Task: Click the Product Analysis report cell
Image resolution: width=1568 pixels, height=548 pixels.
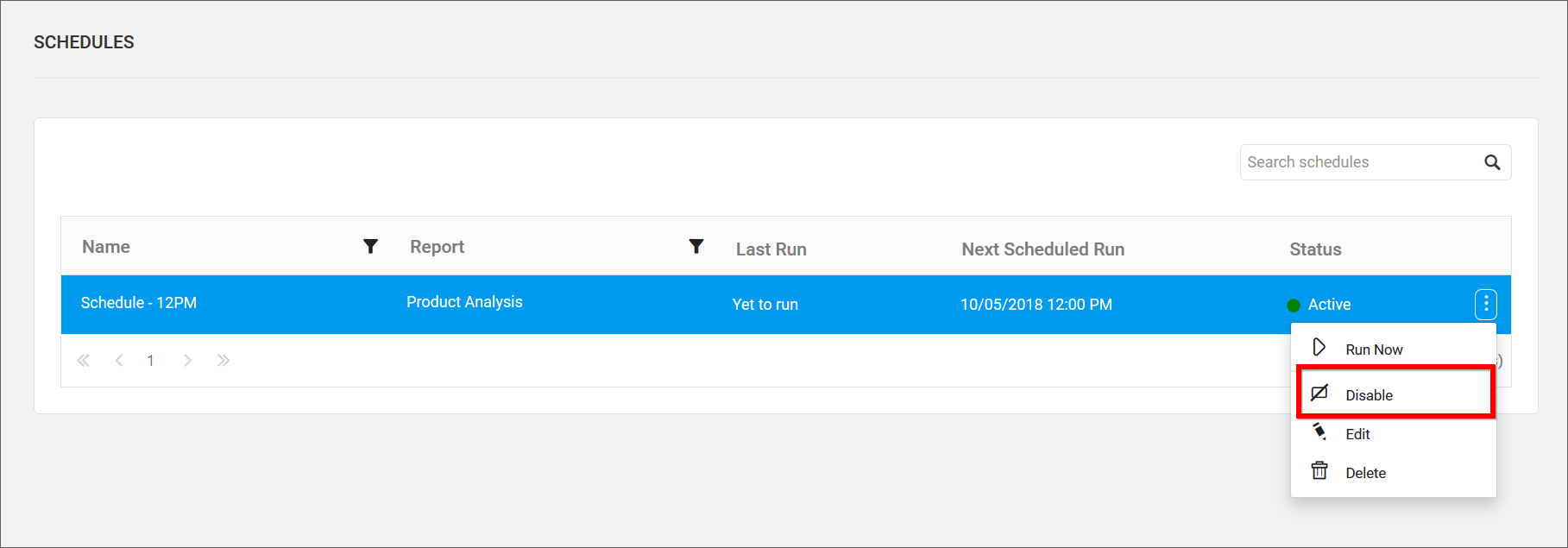Action: pos(464,302)
